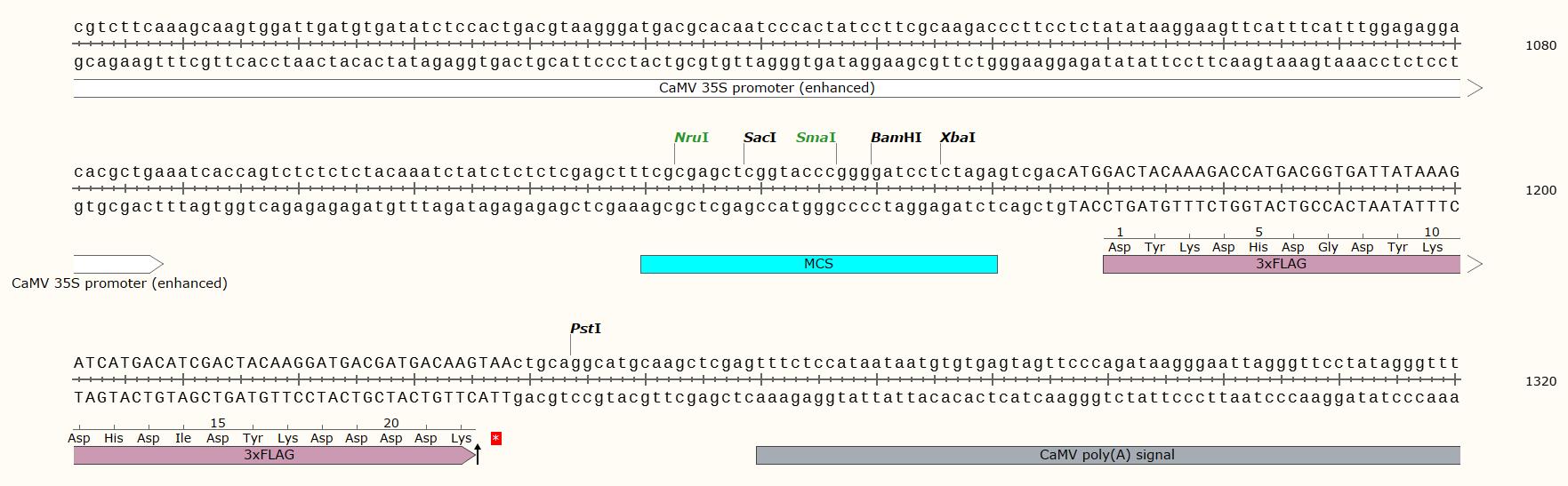The width and height of the screenshot is (1568, 486).
Task: Select the Gly amino acid label
Action: [x=1328, y=247]
